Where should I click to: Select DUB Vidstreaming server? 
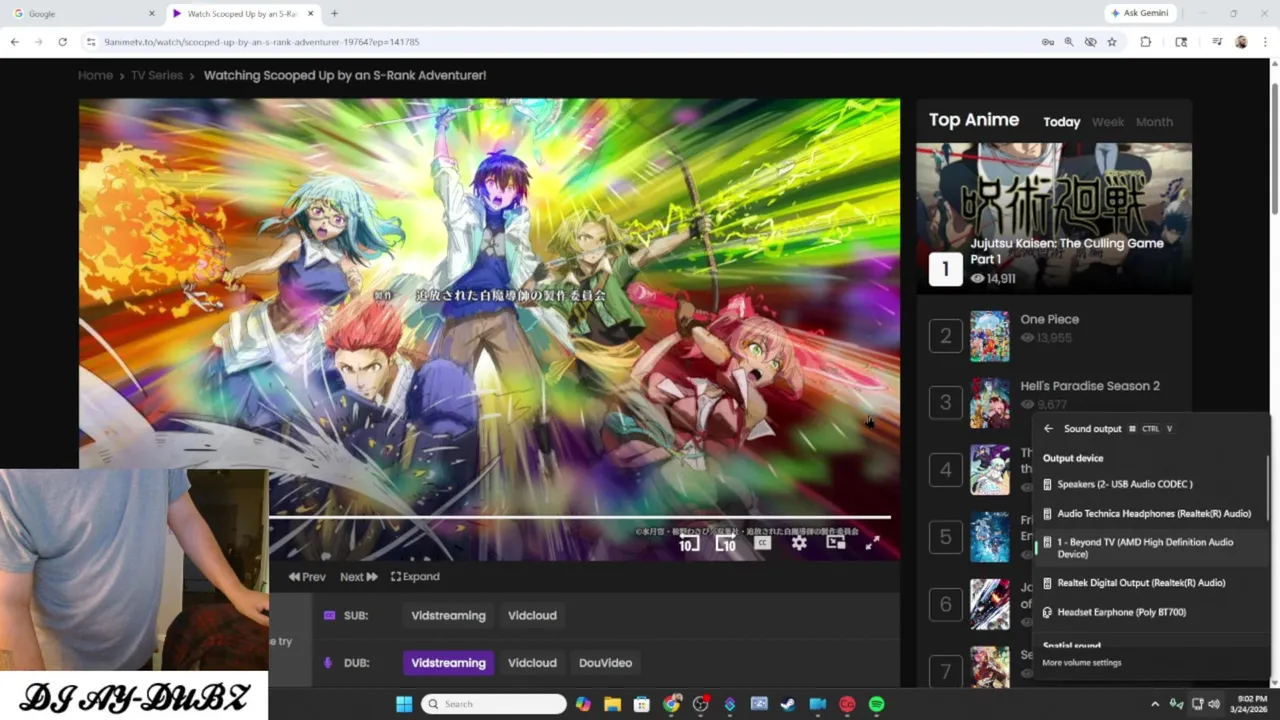tap(448, 663)
